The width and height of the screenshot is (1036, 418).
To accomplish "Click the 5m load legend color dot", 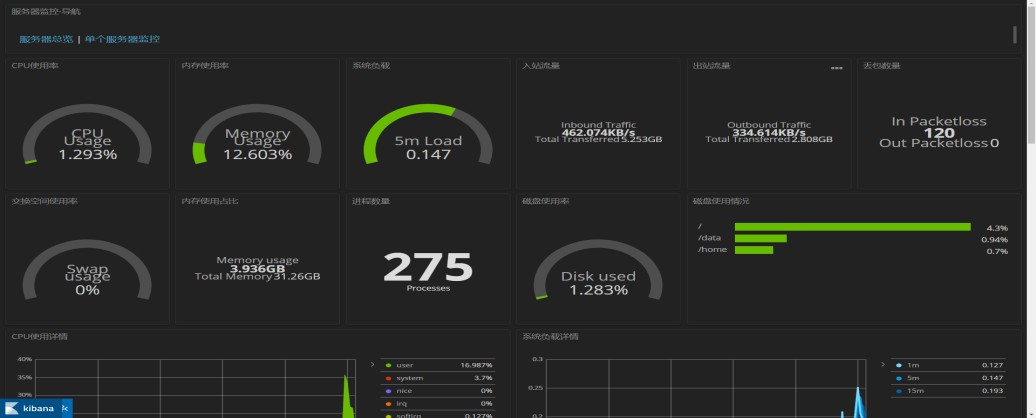I will coord(899,378).
